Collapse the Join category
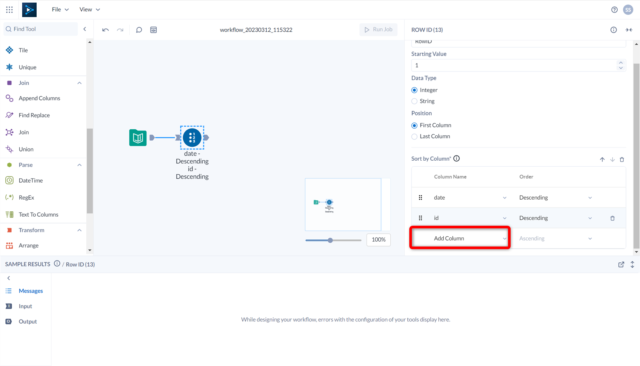 (x=79, y=83)
